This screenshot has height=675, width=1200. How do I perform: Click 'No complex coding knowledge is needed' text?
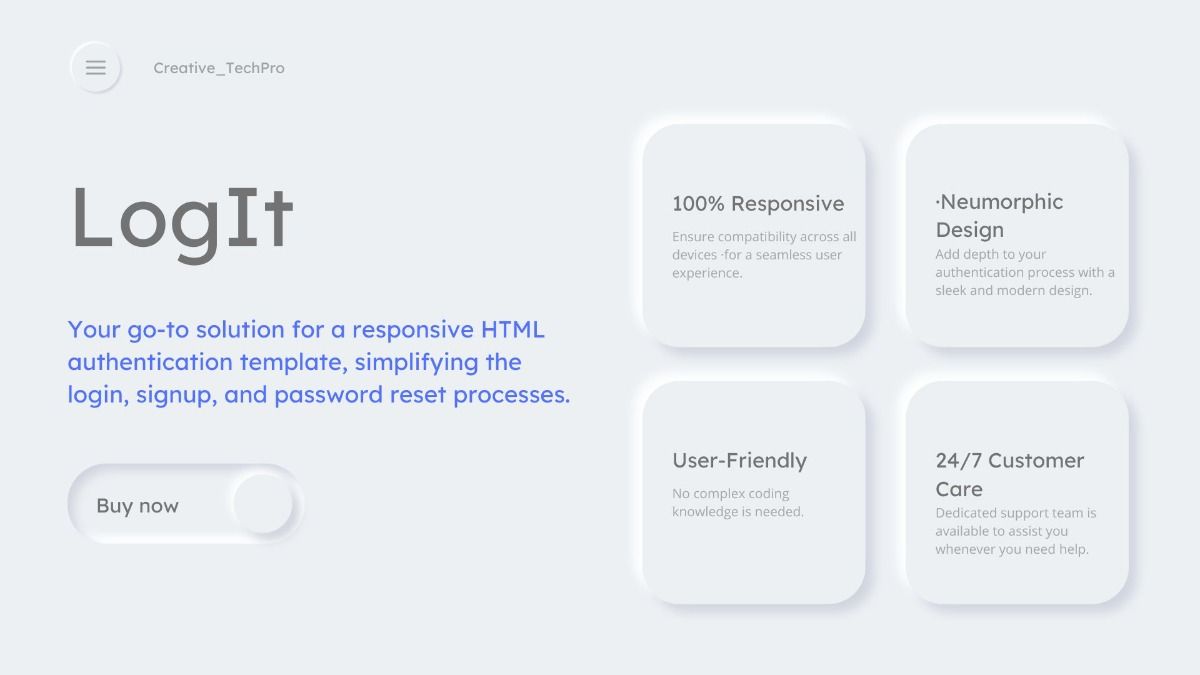(738, 502)
